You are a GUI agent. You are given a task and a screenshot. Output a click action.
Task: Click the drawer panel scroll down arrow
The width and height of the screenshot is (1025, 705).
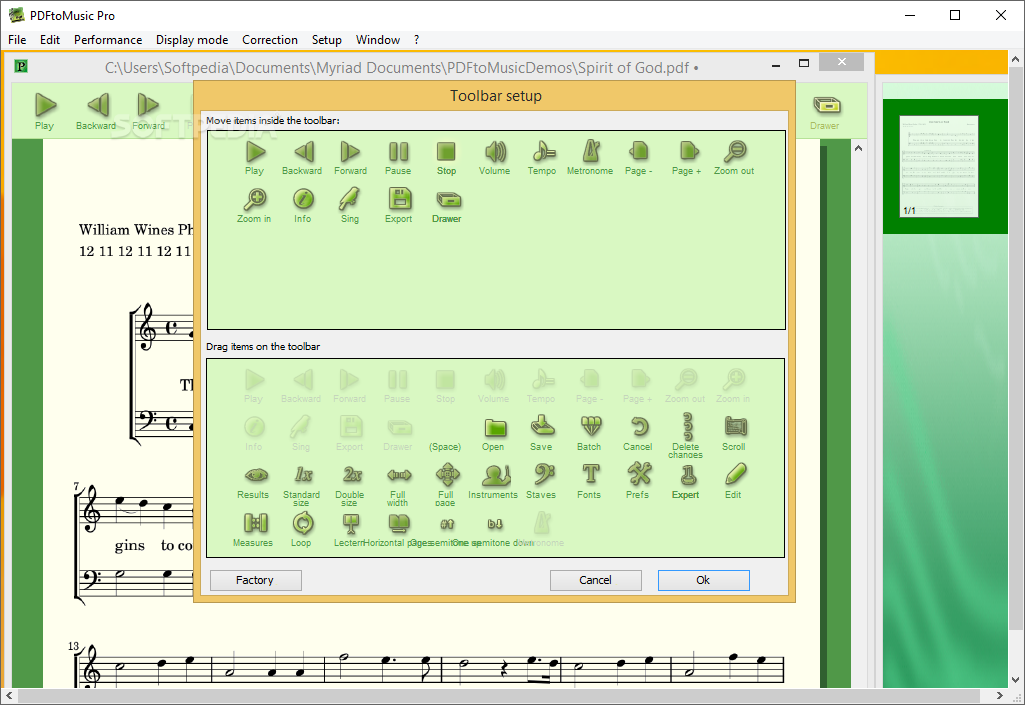coord(1015,680)
